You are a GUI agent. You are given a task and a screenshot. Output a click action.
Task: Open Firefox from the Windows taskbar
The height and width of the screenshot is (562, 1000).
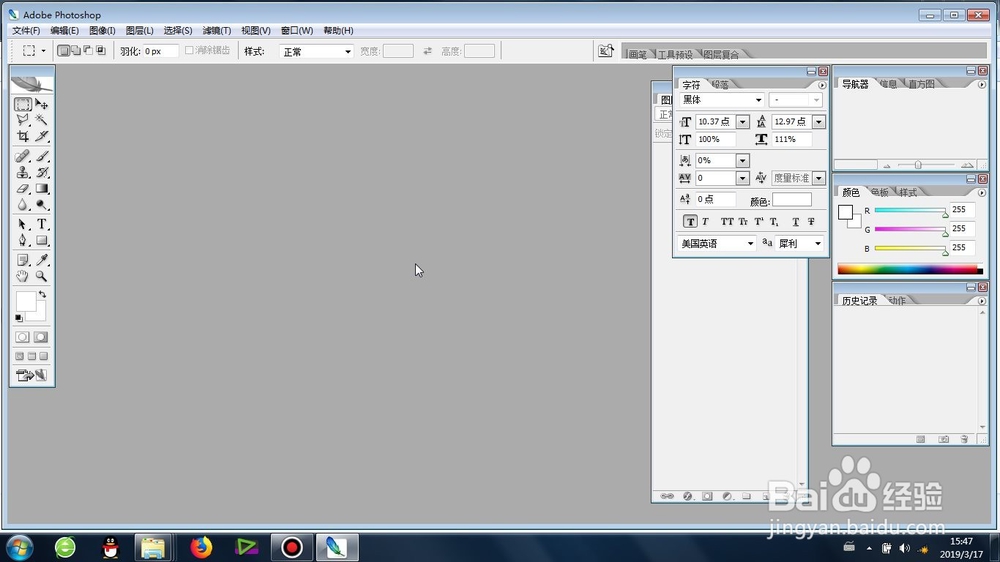click(201, 547)
